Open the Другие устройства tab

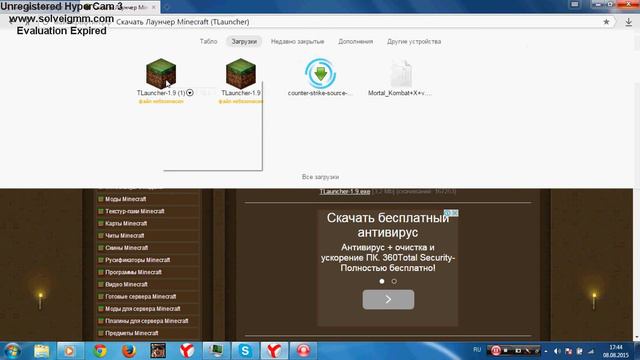click(414, 42)
